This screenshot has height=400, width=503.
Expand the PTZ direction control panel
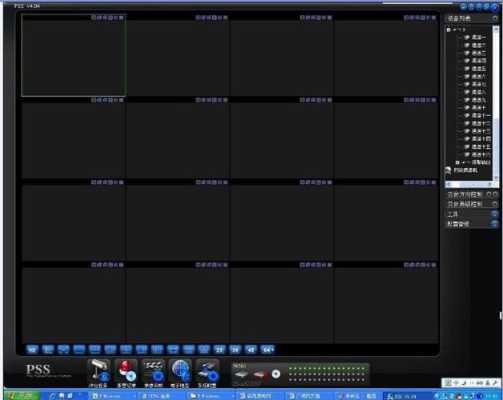coord(472,194)
